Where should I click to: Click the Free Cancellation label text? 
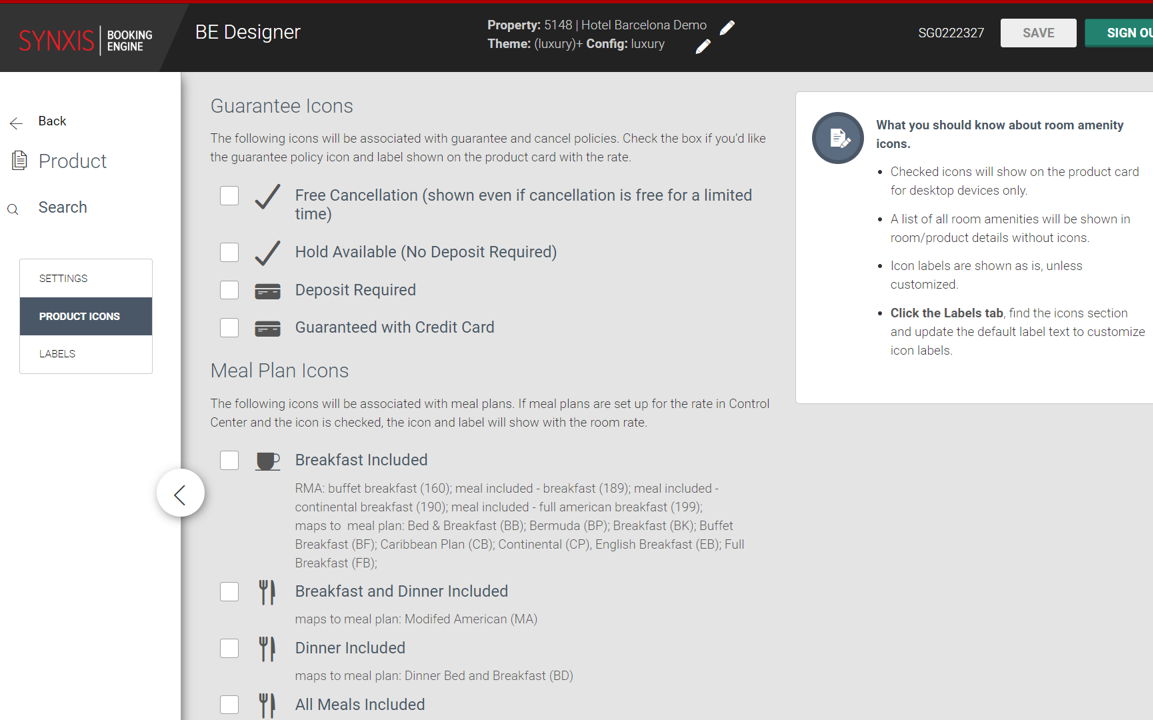coord(524,204)
